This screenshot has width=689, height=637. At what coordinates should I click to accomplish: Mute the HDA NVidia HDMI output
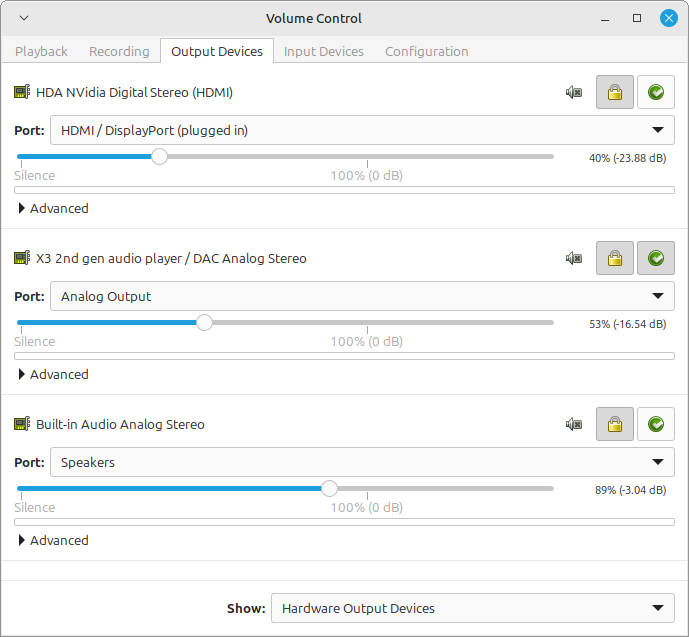(x=574, y=92)
